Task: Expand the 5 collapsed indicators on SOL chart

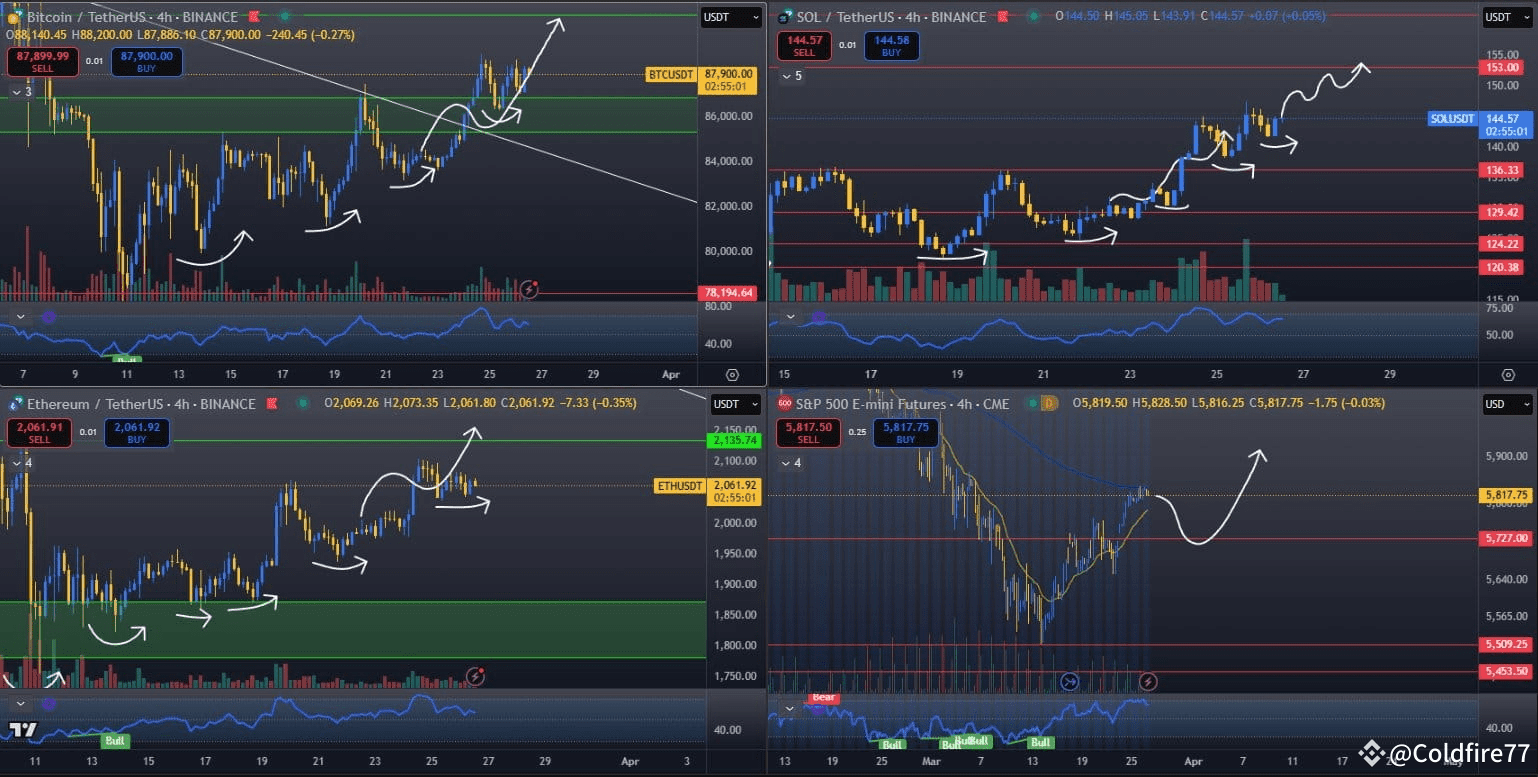Action: tap(792, 76)
